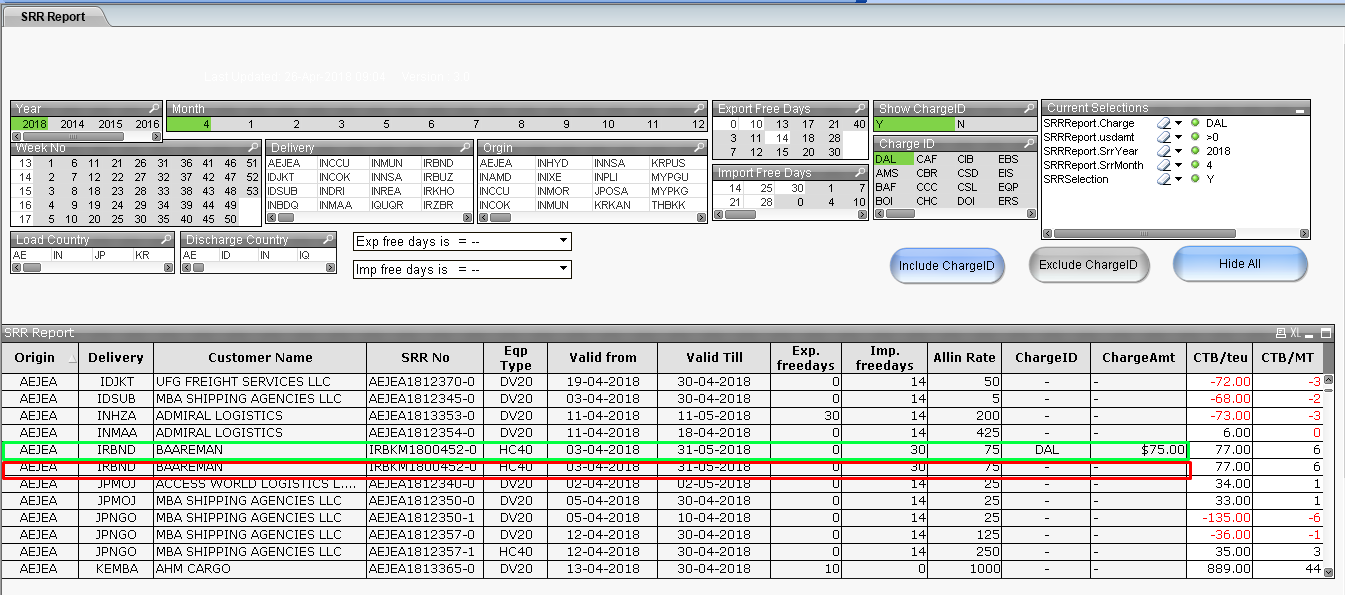Toggle the DAL value in Charge ID
The width and height of the screenshot is (1345, 595).
(x=886, y=159)
